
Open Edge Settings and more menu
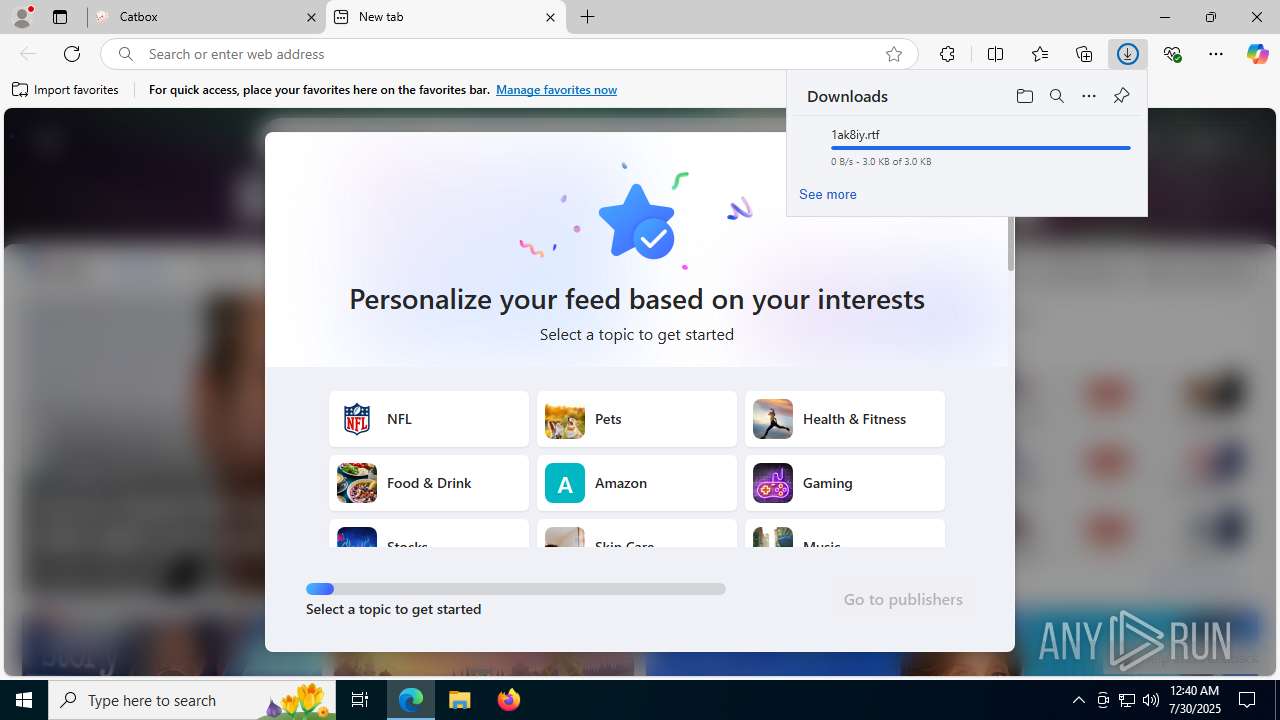tap(1216, 54)
